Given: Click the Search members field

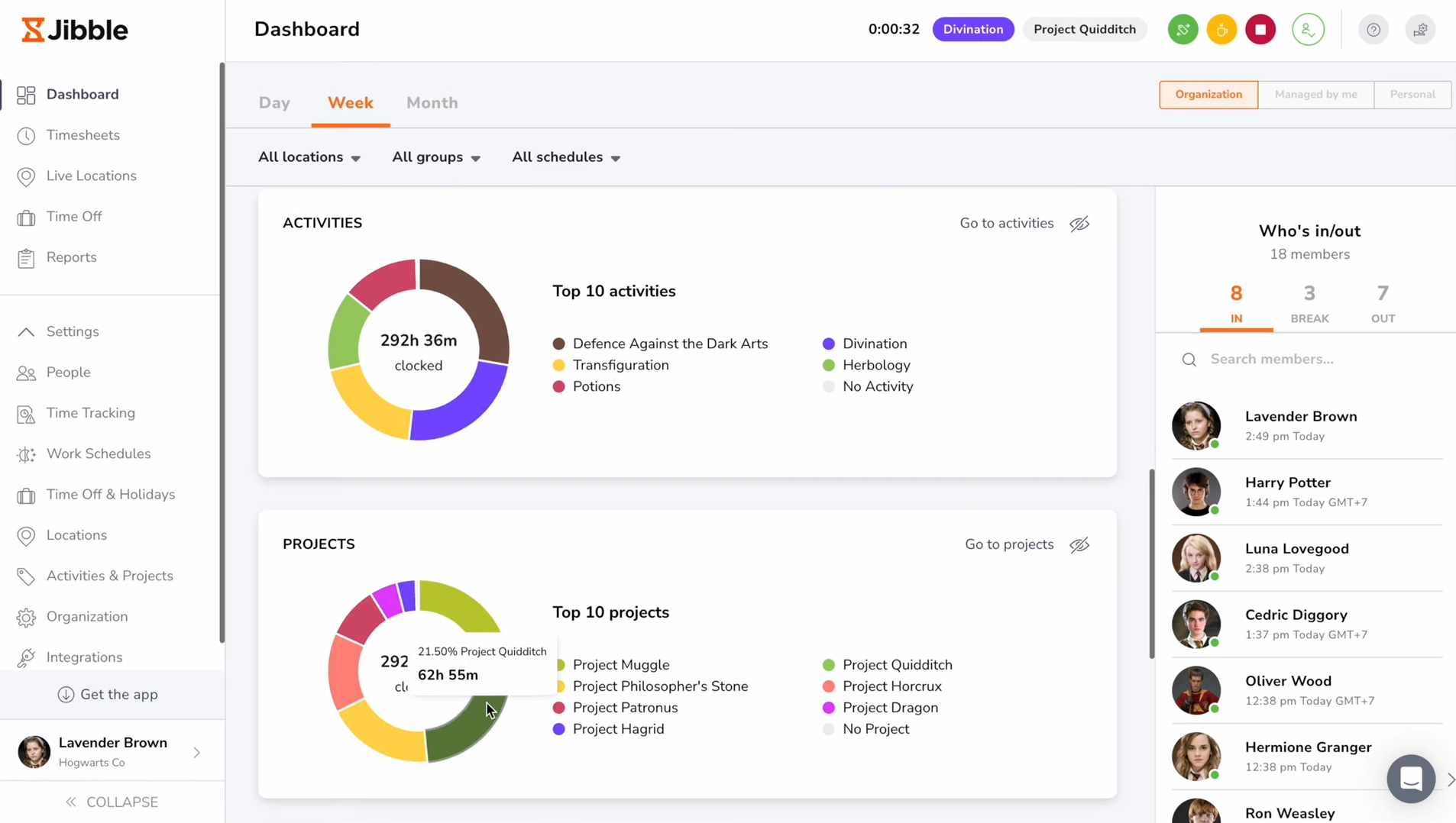Looking at the screenshot, I should 1308,360.
